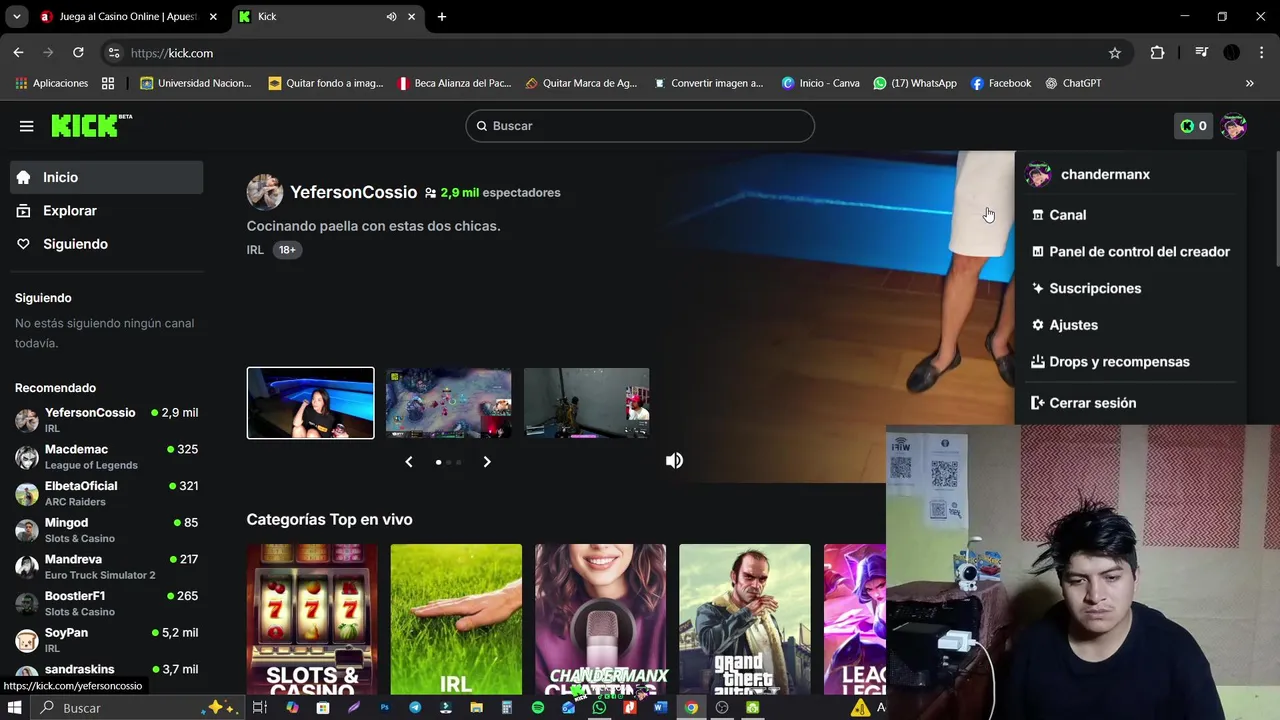Select the League of Legends stream thumbnail
The height and width of the screenshot is (720, 1280).
point(449,403)
